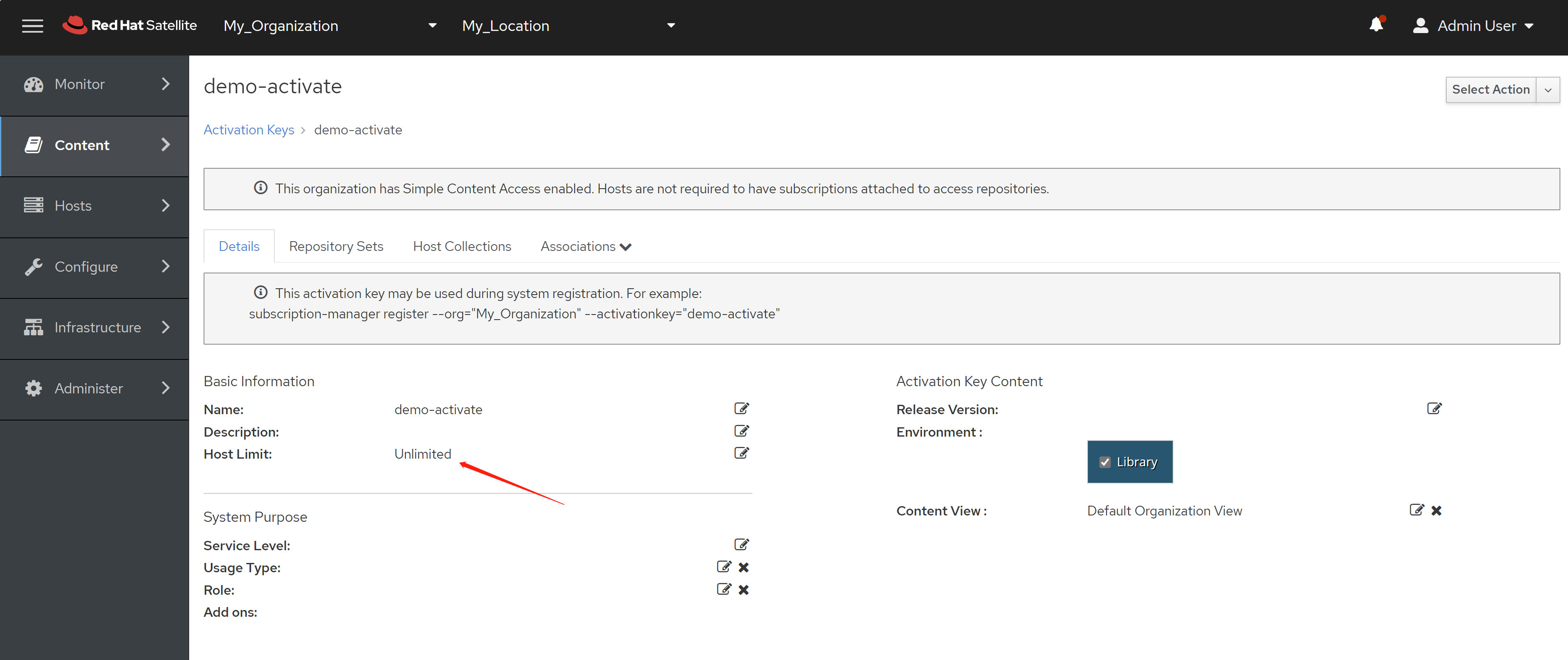Toggle the Library environment checkbox
1568x660 pixels.
1105,462
